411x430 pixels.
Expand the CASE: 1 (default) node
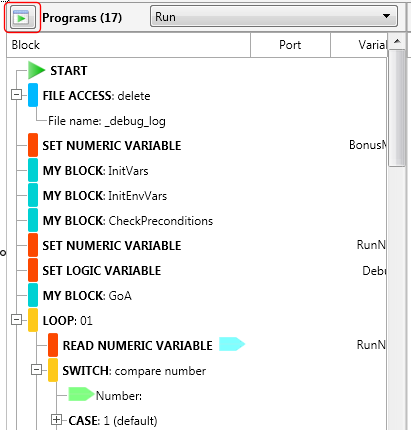click(56, 420)
